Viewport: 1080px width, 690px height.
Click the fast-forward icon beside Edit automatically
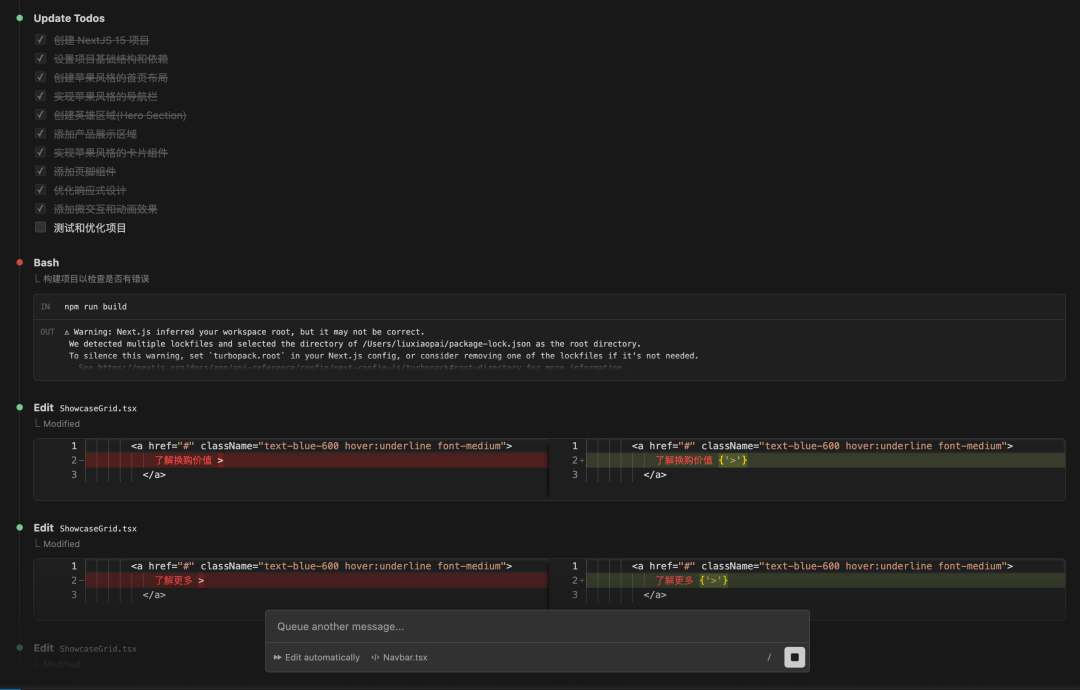[x=278, y=658]
